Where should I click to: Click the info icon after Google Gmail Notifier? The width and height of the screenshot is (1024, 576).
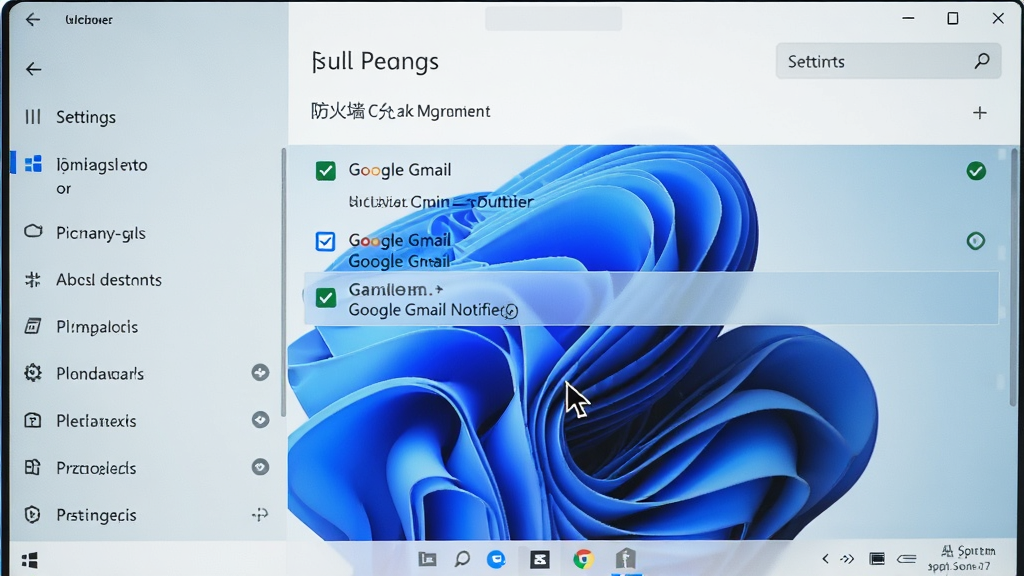click(511, 312)
